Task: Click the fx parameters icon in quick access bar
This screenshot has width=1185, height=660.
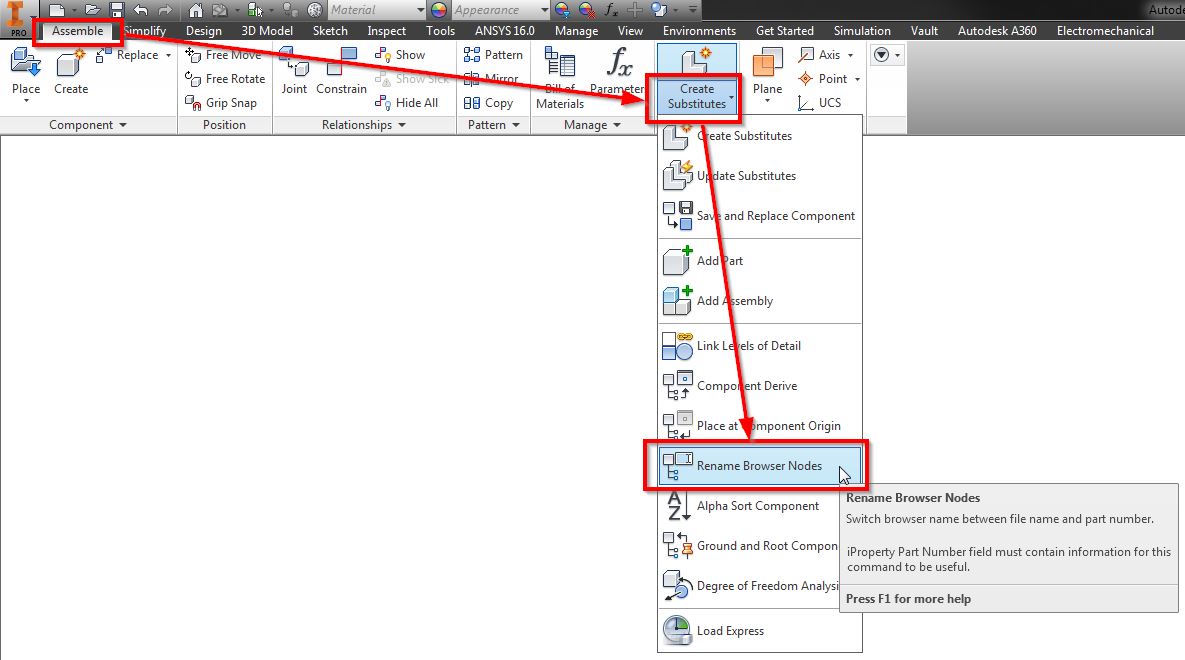Action: (611, 10)
